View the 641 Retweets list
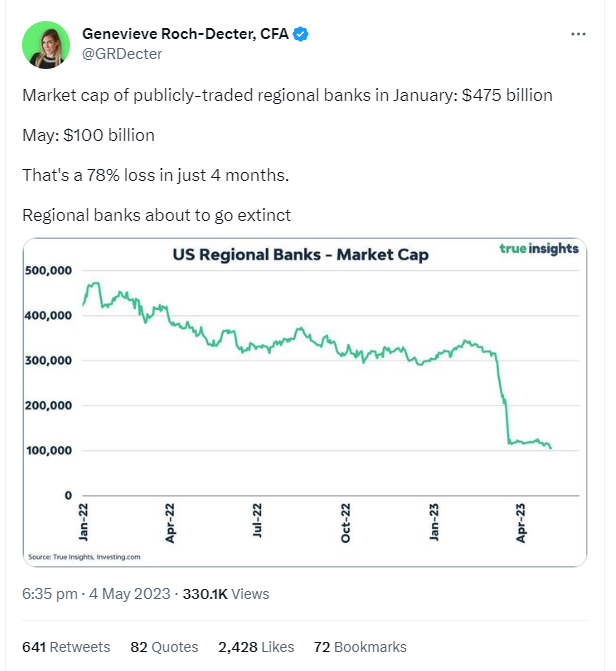616x671 pixels. tap(66, 647)
